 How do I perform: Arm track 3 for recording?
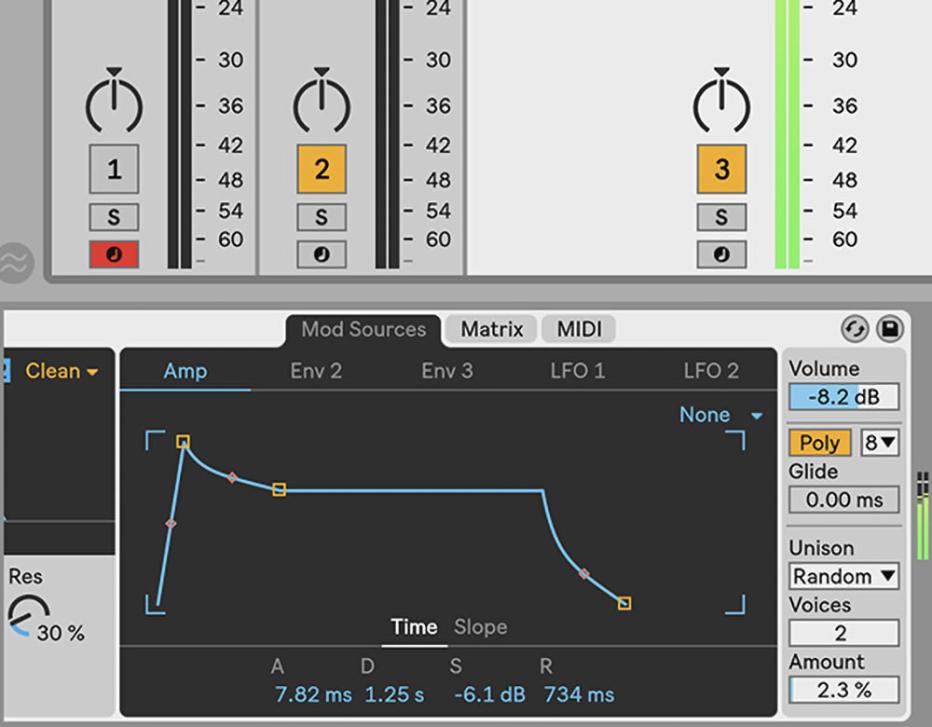click(x=722, y=255)
